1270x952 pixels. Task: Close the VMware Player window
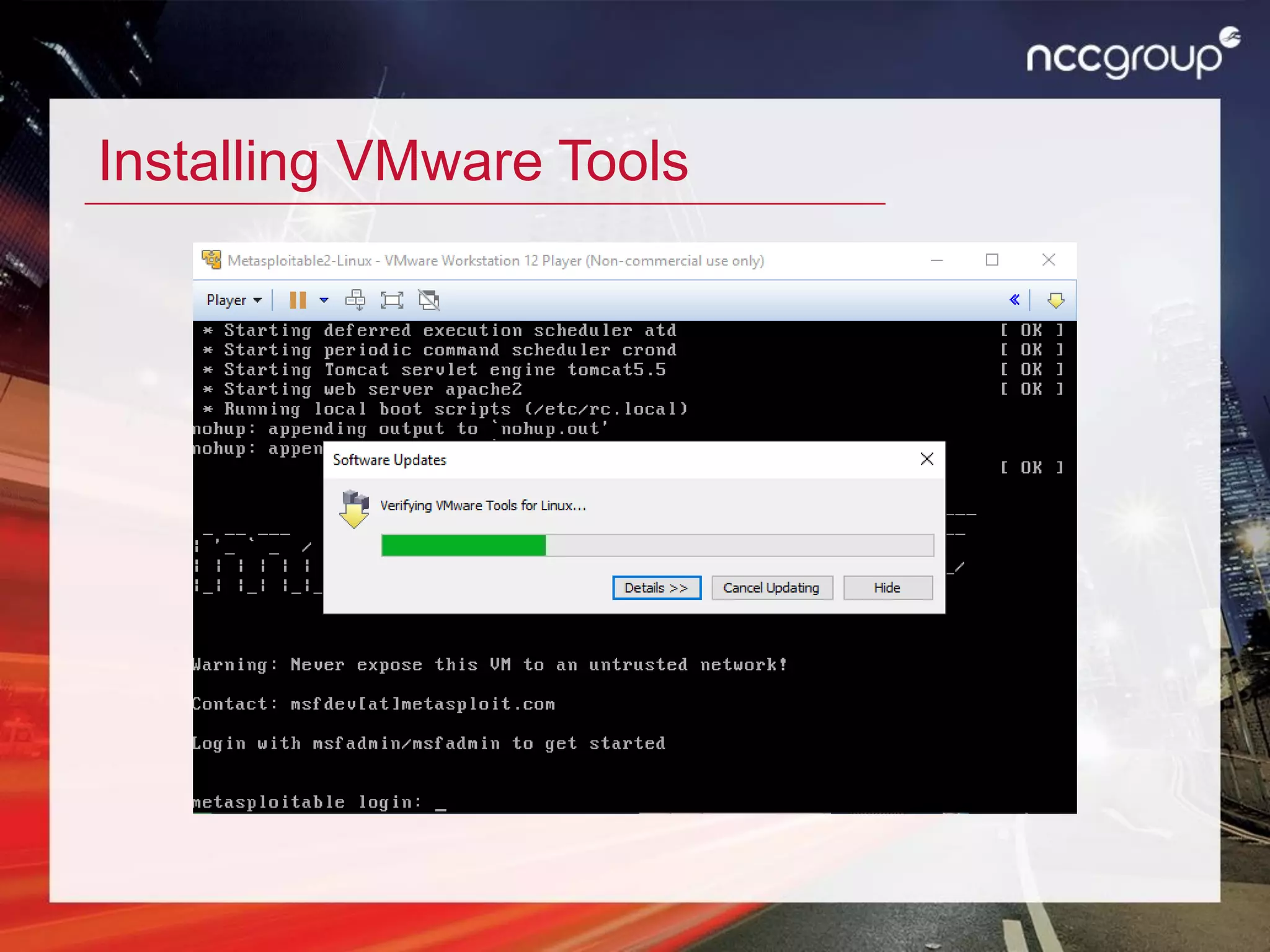pos(1049,260)
